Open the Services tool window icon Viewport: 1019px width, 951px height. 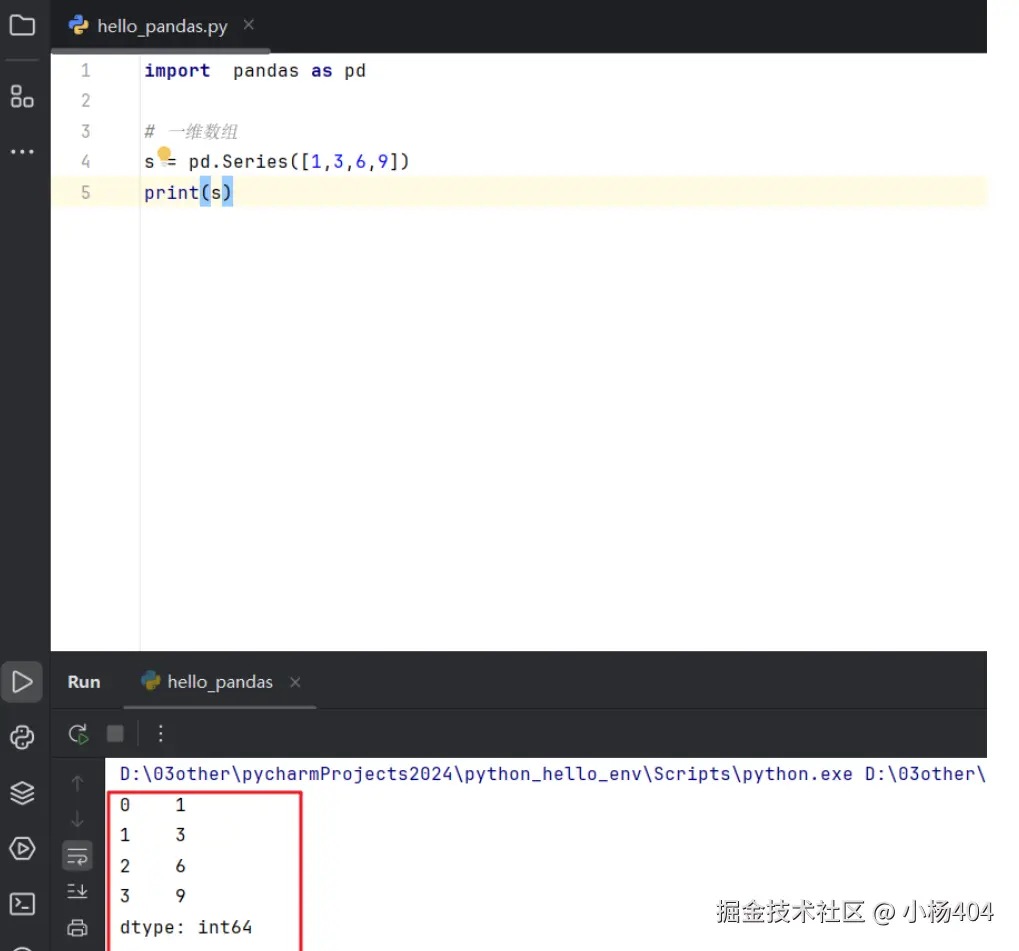(22, 848)
